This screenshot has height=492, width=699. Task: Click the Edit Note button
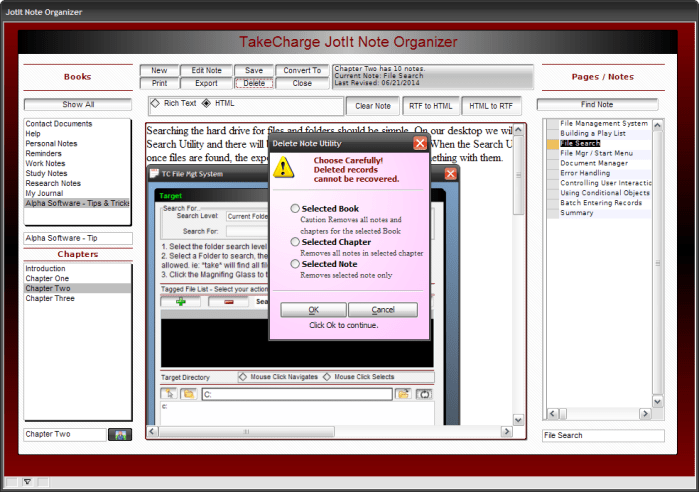coord(206,70)
